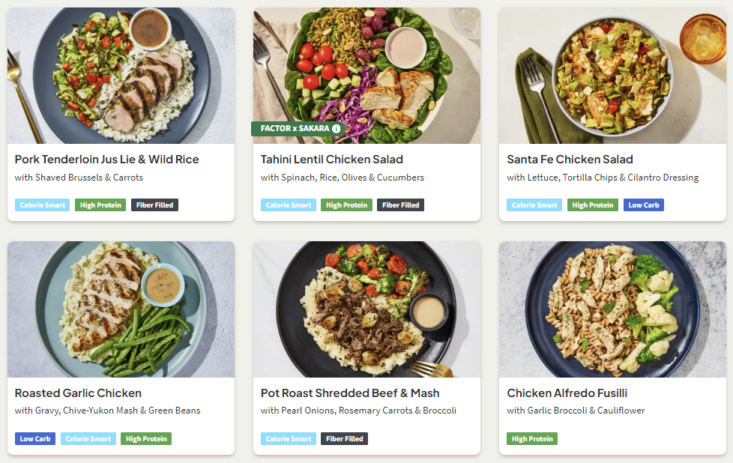The image size is (733, 463).
Task: Open the Pot Roast Shredded Beef & Mash title
Action: click(x=350, y=393)
